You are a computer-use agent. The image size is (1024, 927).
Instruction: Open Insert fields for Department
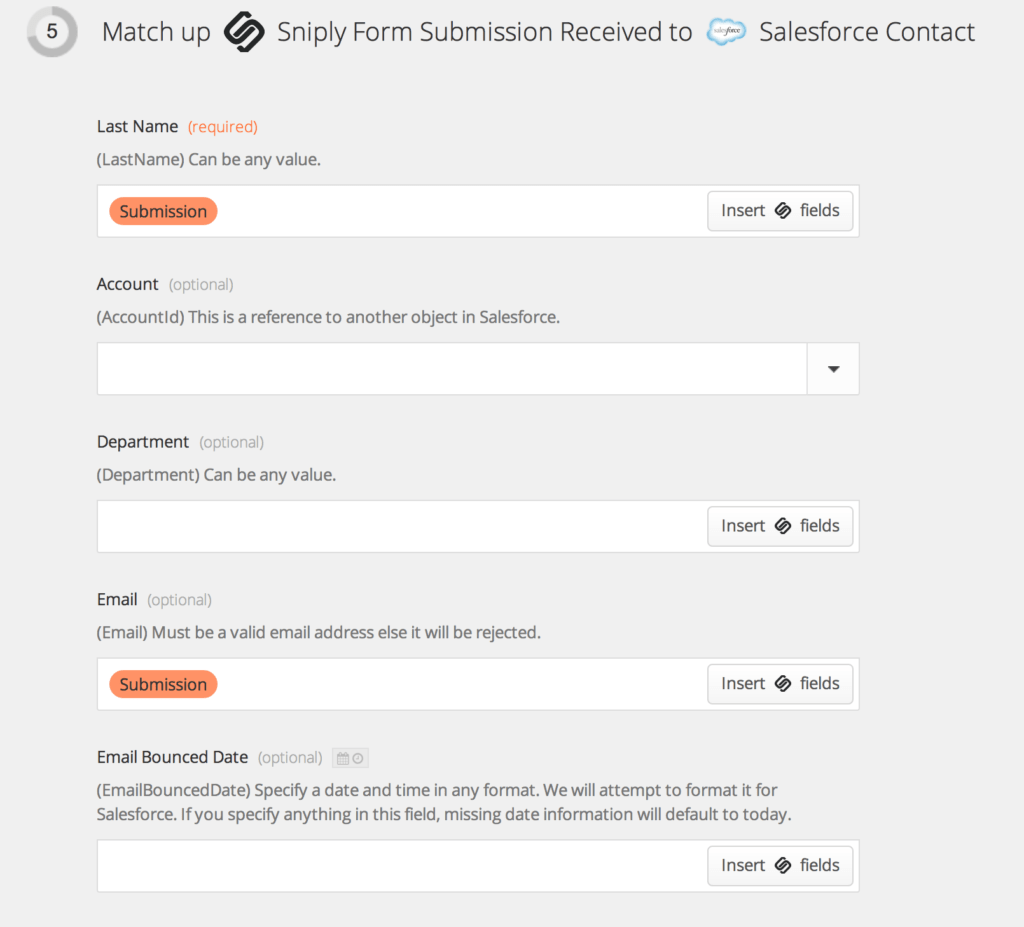(x=780, y=526)
